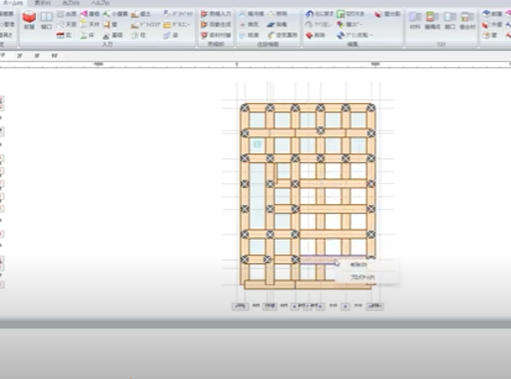Open the Help ribbon tab

pos(101,3)
